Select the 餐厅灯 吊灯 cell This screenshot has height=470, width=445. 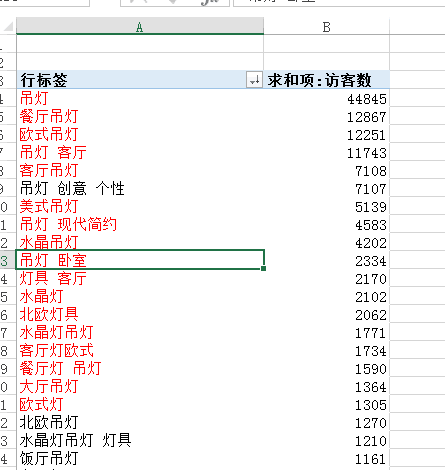point(140,368)
